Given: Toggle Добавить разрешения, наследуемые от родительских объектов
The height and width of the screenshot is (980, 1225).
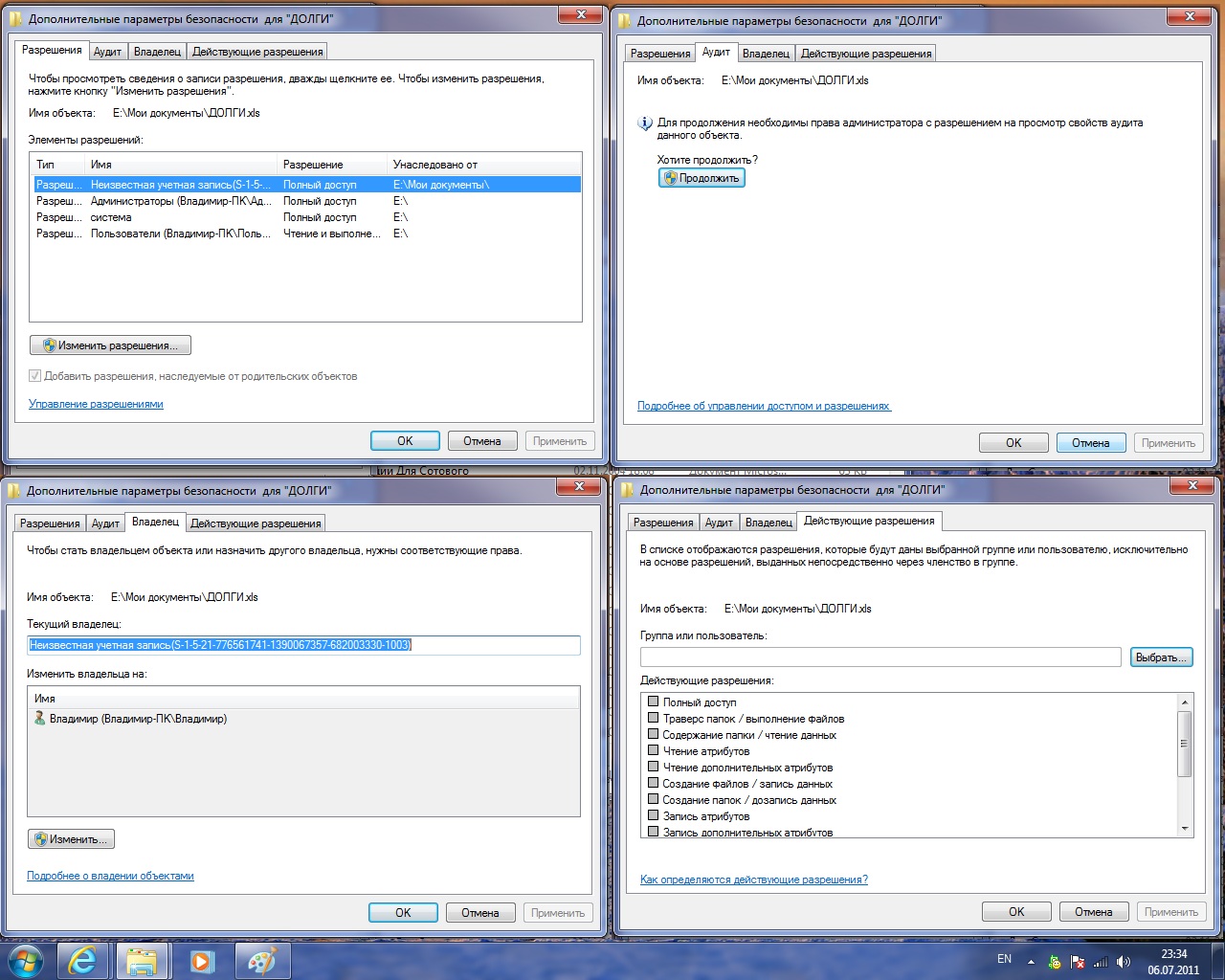Looking at the screenshot, I should coord(34,376).
